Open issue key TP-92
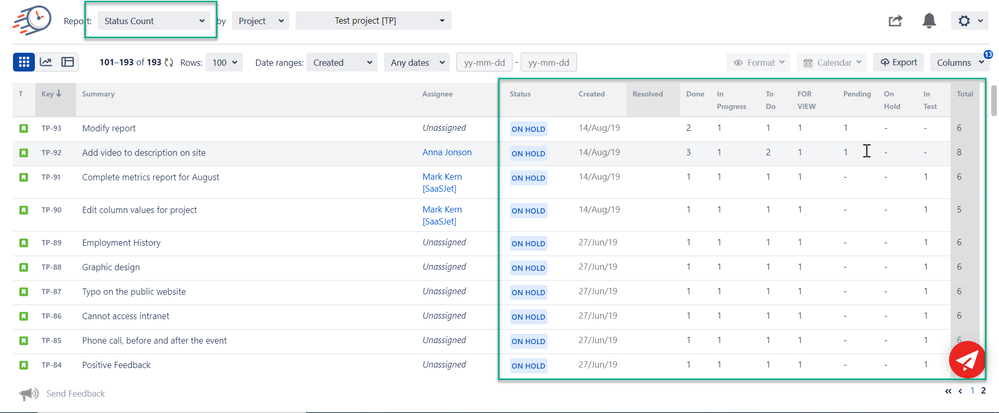The image size is (999, 413). (x=52, y=153)
